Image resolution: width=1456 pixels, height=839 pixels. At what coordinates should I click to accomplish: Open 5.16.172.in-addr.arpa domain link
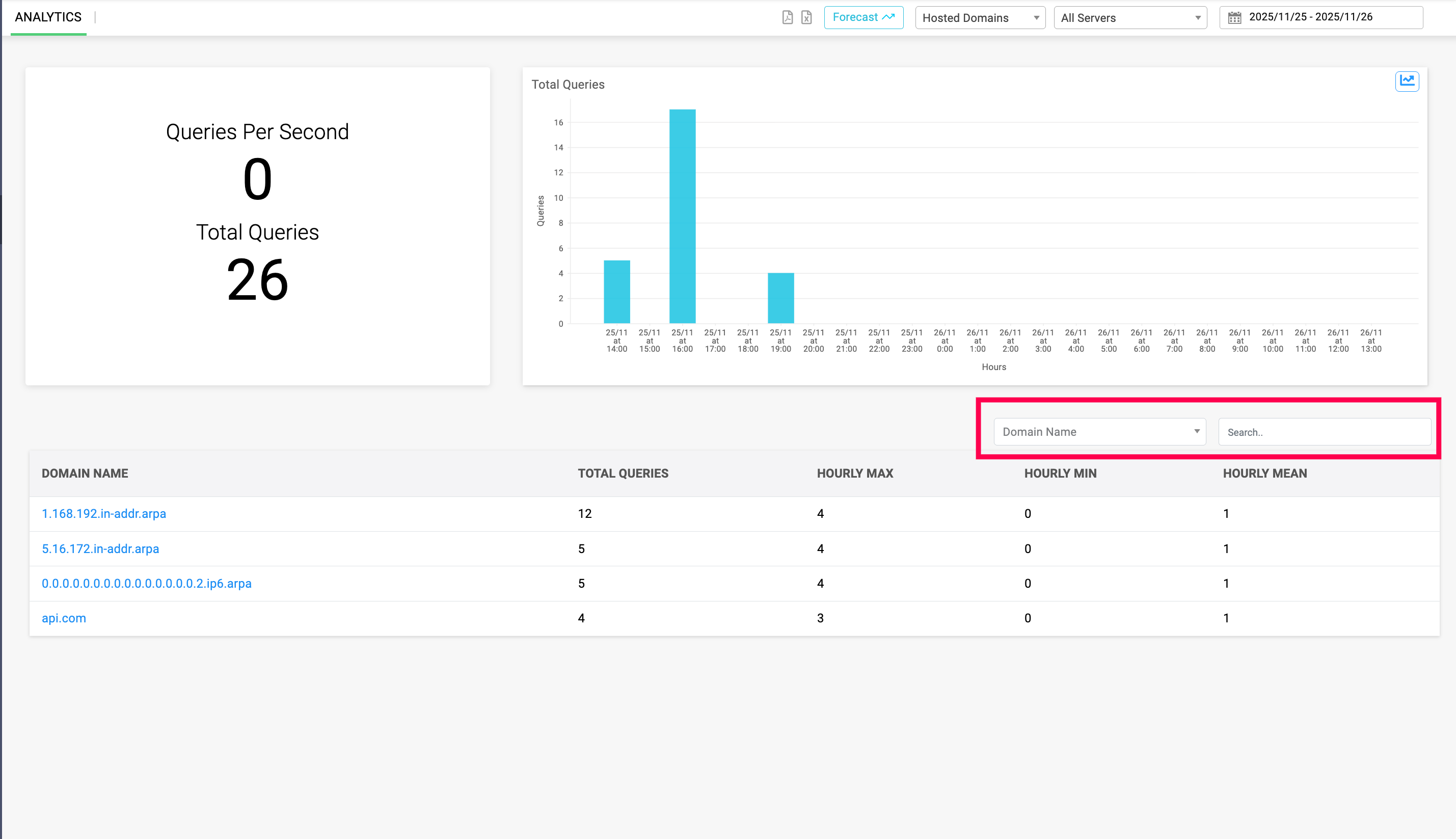point(100,548)
